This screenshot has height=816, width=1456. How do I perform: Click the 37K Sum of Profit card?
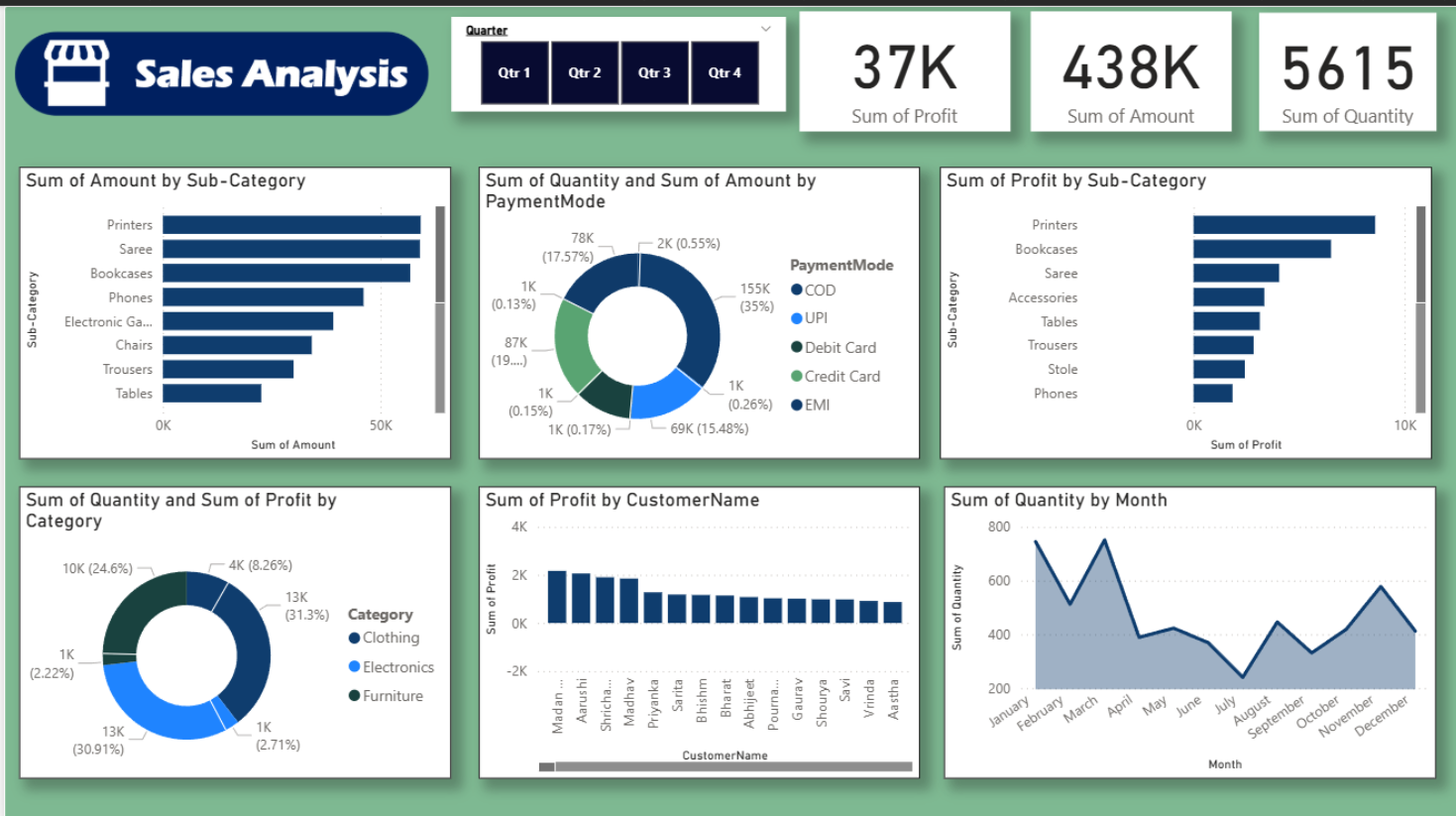pos(905,71)
